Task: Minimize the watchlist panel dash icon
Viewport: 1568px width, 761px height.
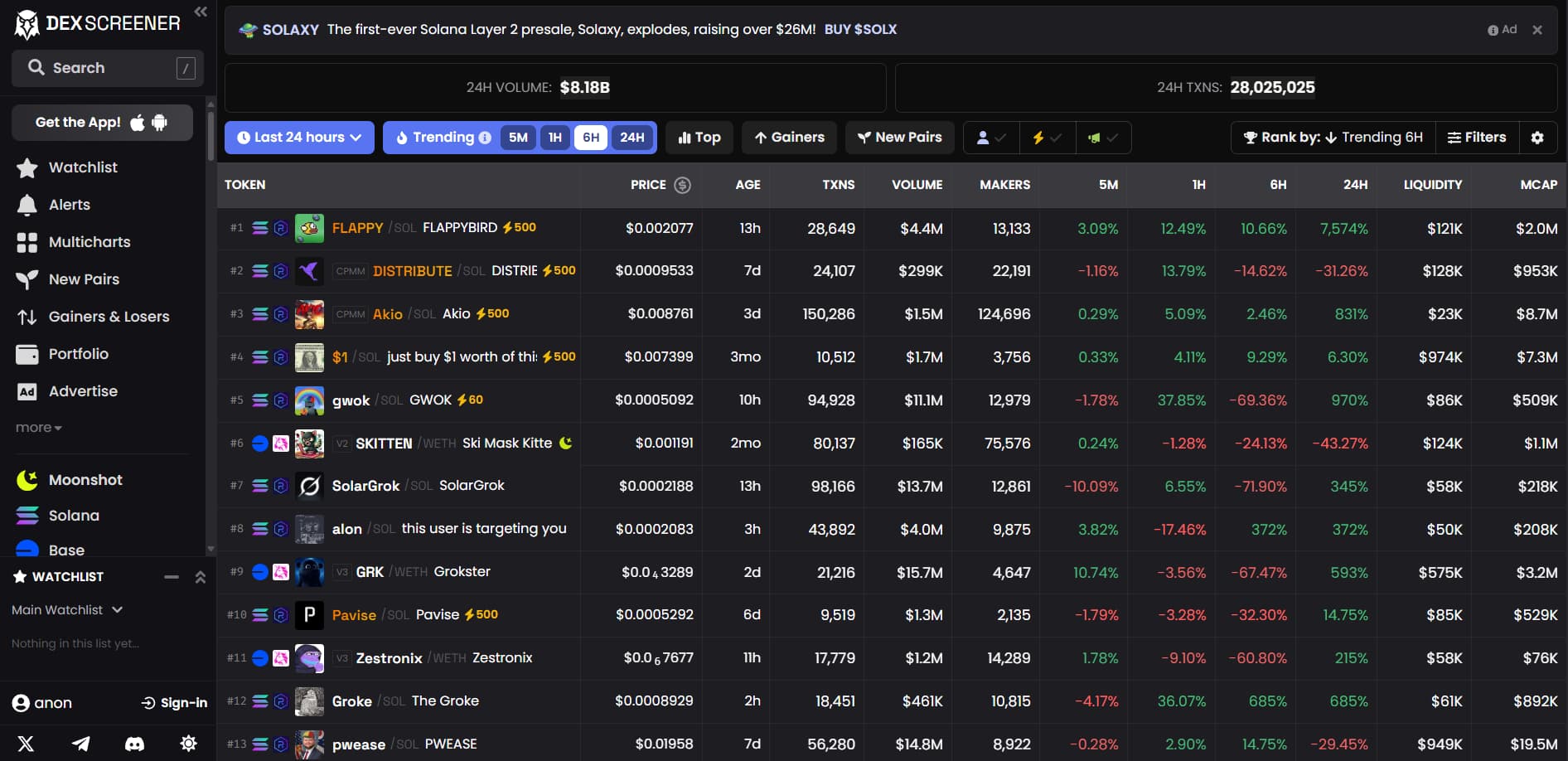Action: point(172,577)
